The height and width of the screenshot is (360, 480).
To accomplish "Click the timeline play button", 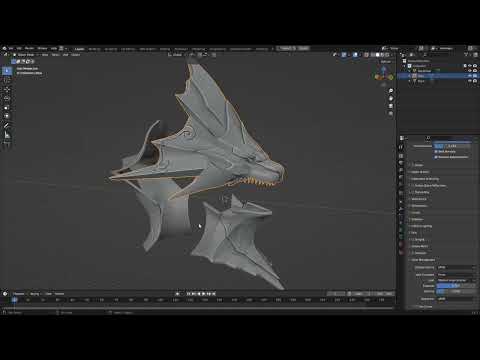I will pos(204,294).
